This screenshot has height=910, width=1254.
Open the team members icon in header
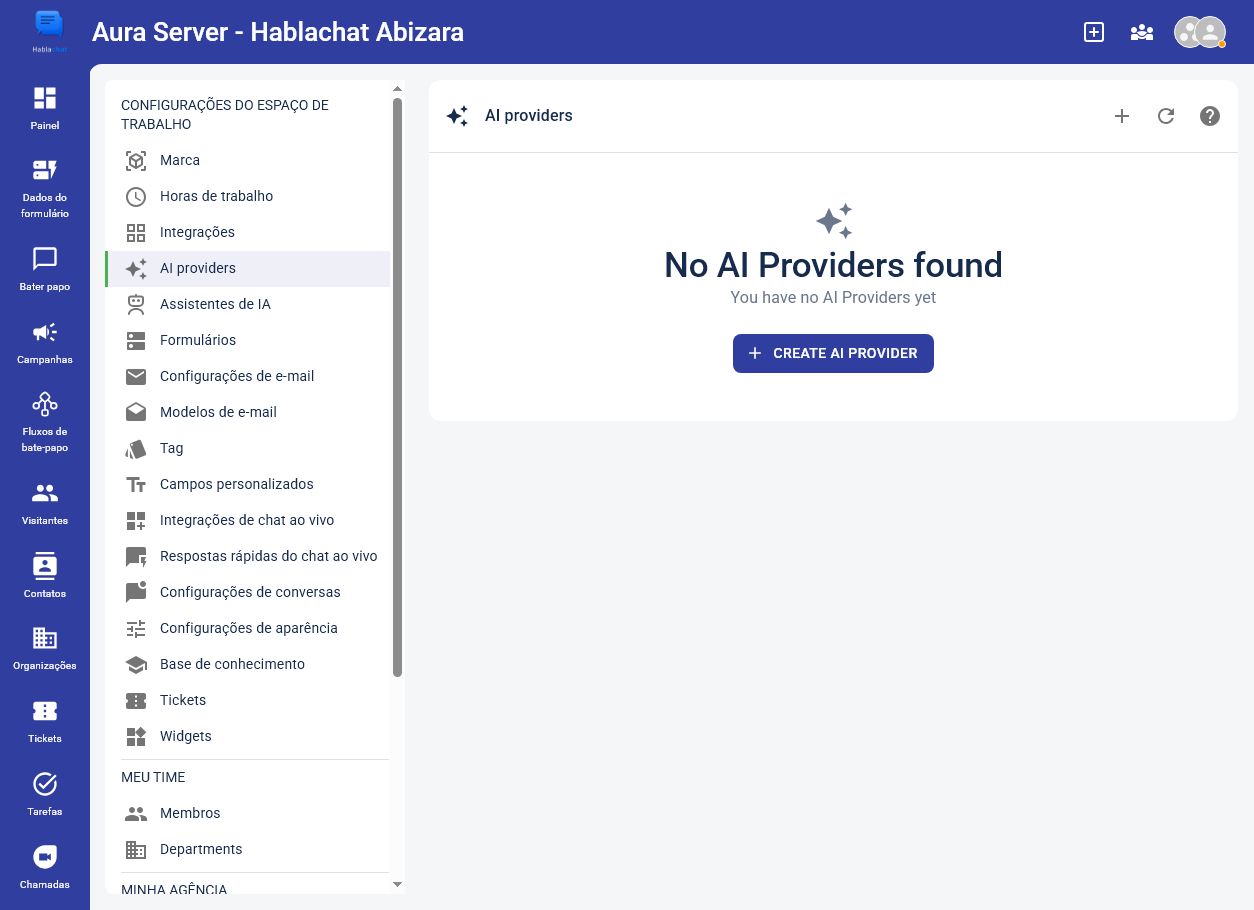[1142, 32]
